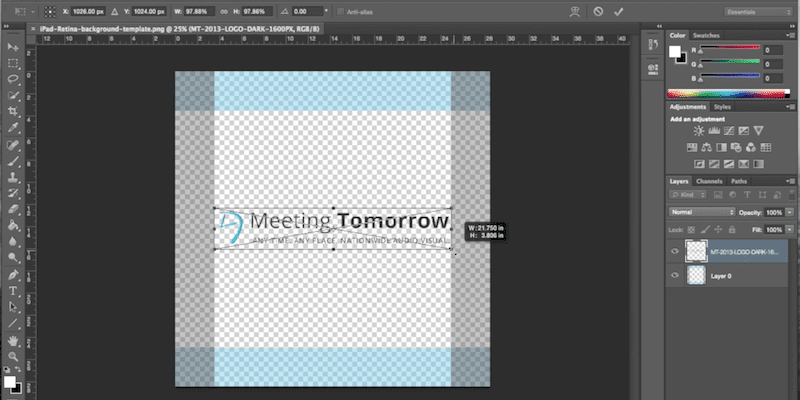Toggle visibility of MT-2013-LOGO-DARK layer
This screenshot has width=800, height=400.
[x=674, y=251]
